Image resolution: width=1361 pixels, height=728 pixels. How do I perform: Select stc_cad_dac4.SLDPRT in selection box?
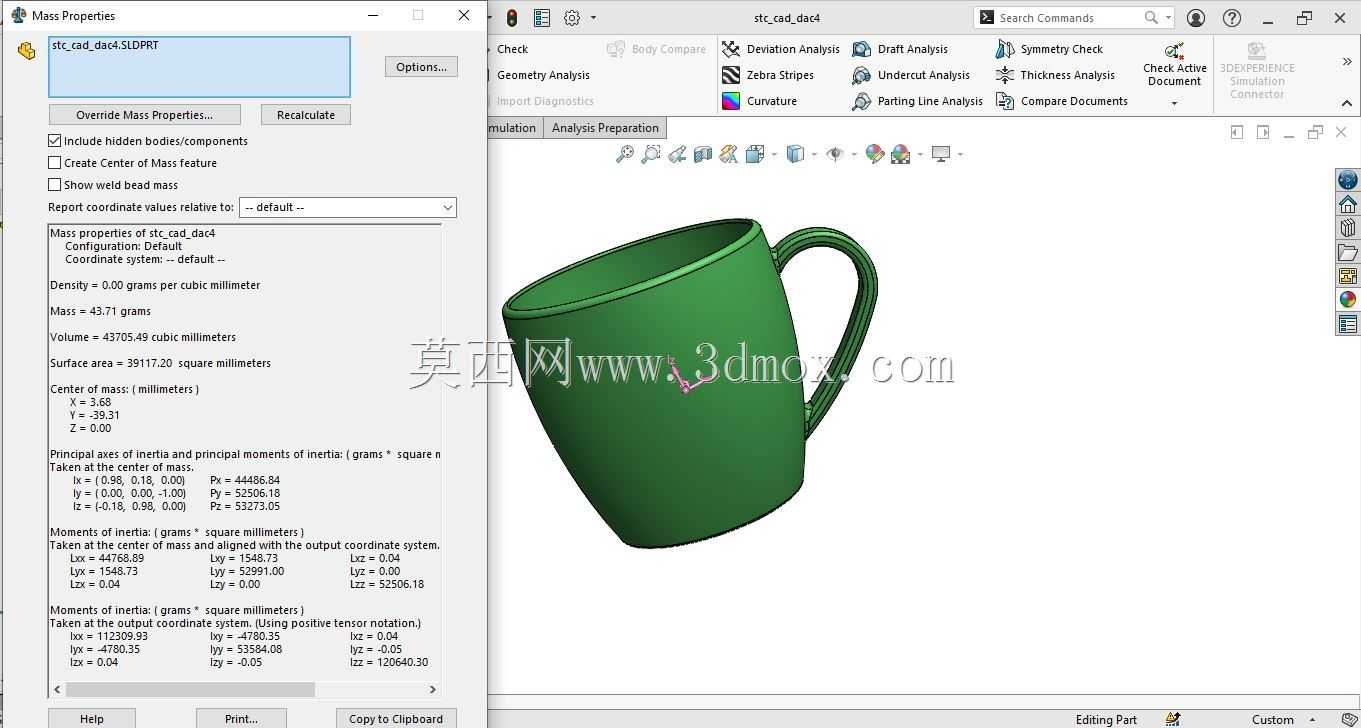(x=105, y=45)
